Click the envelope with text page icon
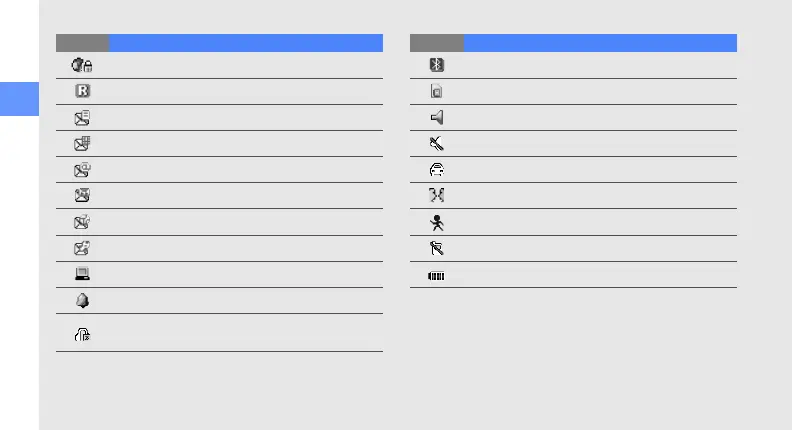This screenshot has height=430, width=792. [x=82, y=117]
